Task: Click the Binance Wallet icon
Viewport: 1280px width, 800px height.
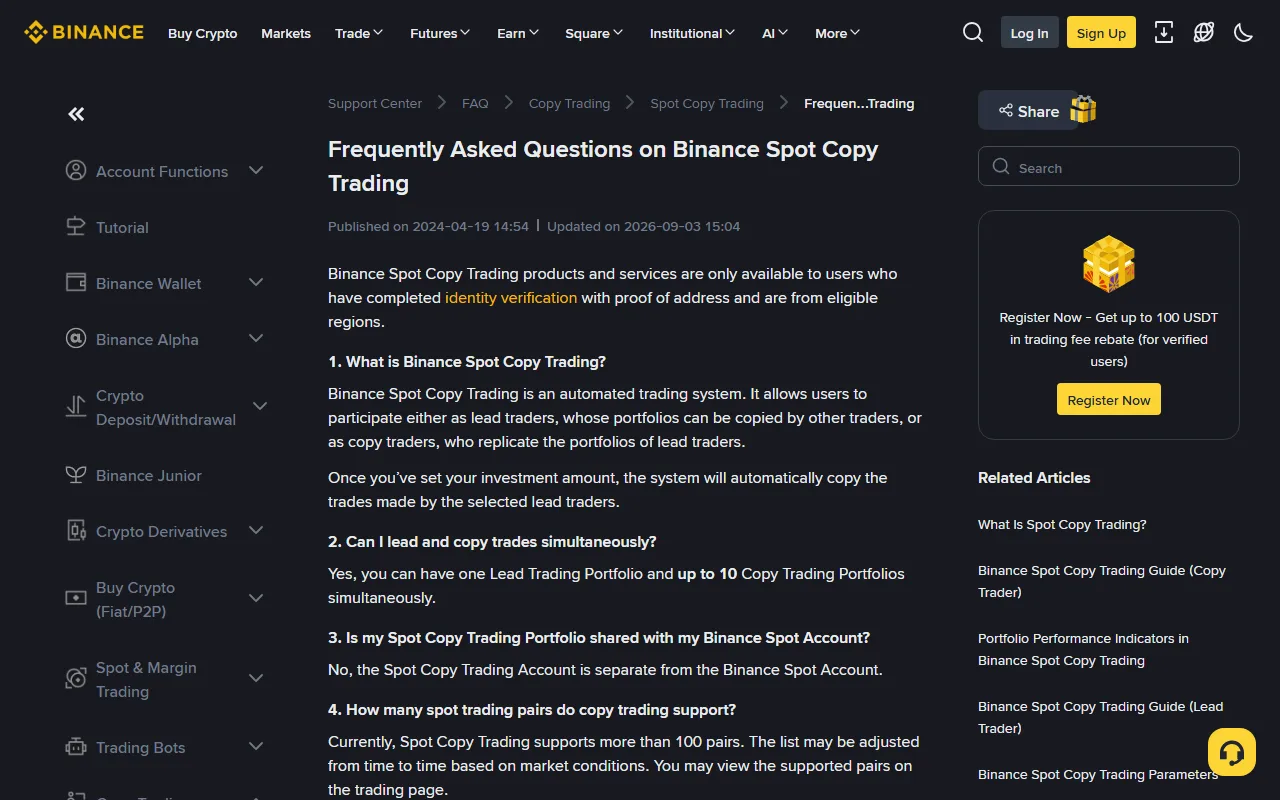Action: pos(76,282)
